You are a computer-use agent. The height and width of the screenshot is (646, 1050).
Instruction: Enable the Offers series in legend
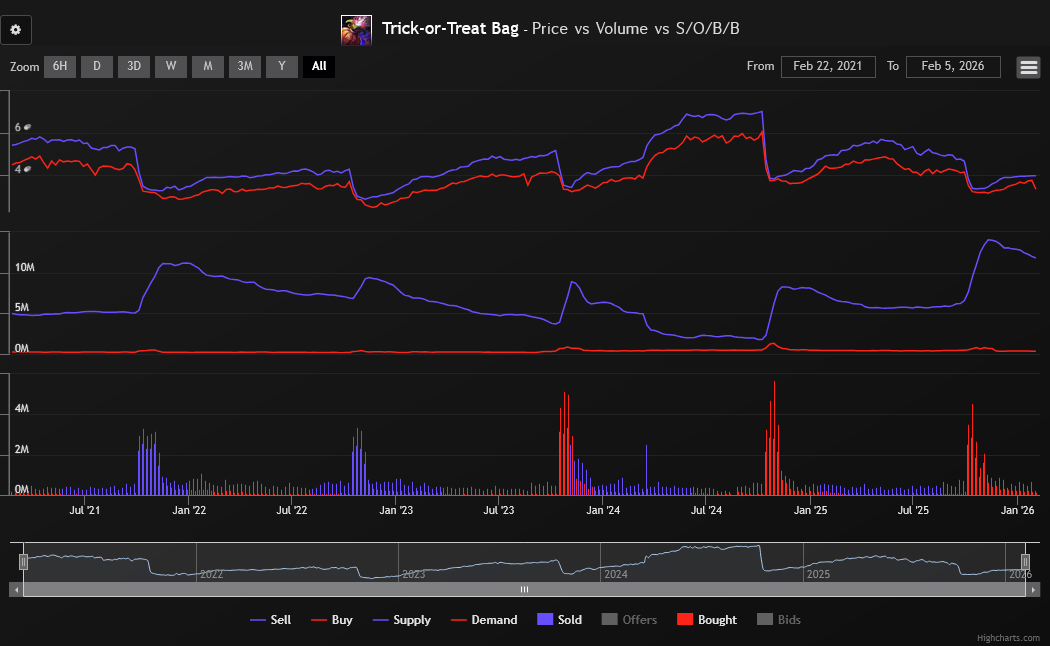(x=629, y=620)
